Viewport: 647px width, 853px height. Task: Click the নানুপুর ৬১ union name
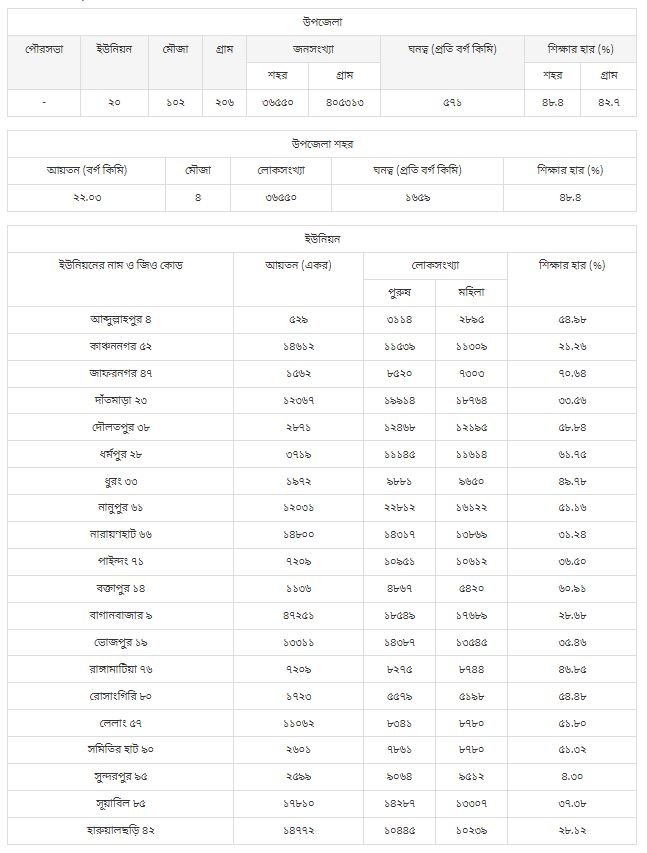(x=120, y=508)
